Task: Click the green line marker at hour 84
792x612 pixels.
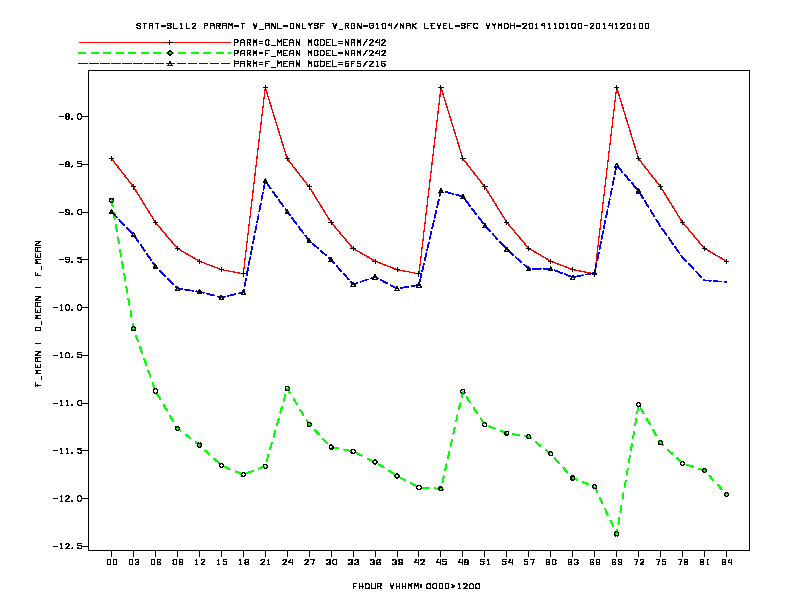Action: (x=726, y=495)
